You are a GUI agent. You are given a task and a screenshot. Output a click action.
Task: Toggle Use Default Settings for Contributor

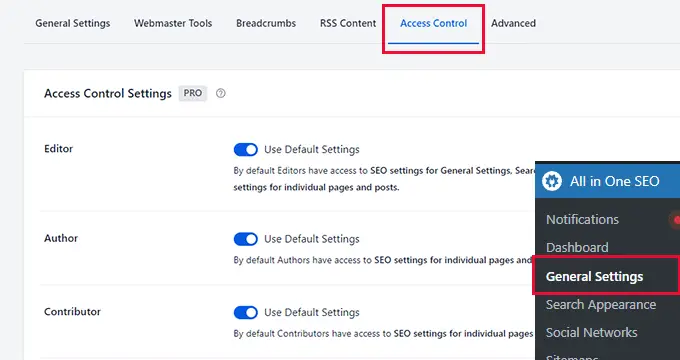tap(245, 312)
